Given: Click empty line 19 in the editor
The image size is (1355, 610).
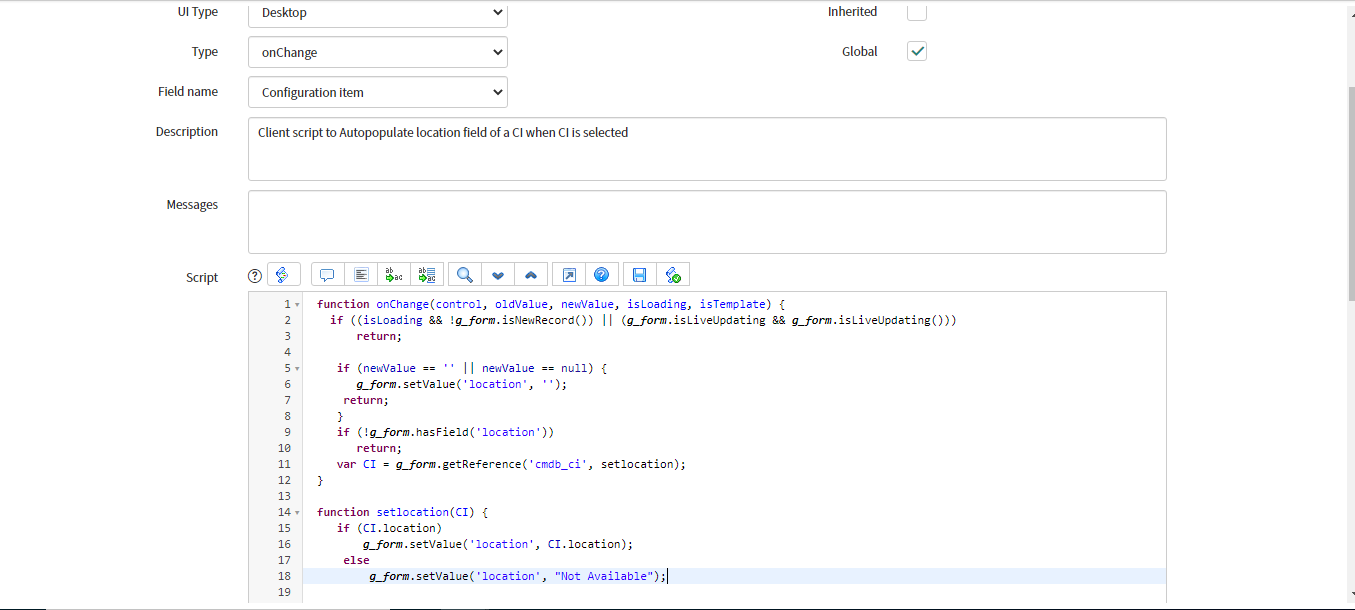Looking at the screenshot, I should pos(734,592).
